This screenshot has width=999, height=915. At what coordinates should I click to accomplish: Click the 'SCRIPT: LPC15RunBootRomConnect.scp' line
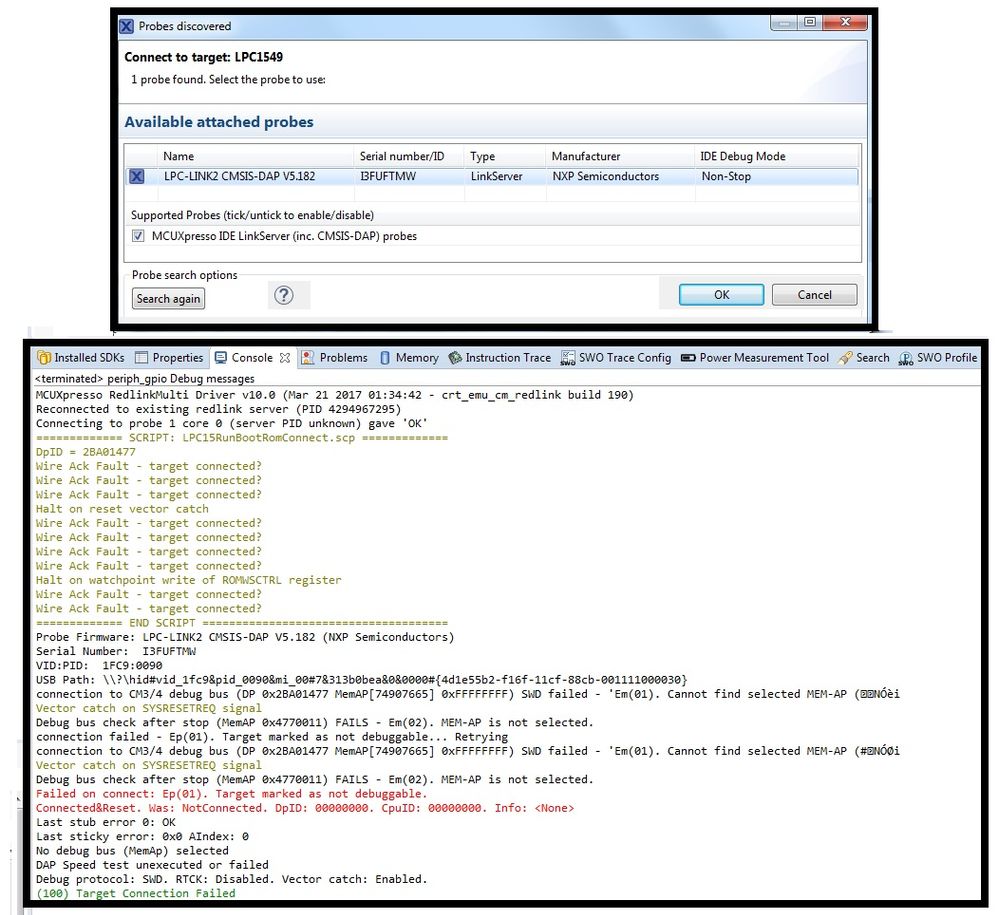[242, 438]
